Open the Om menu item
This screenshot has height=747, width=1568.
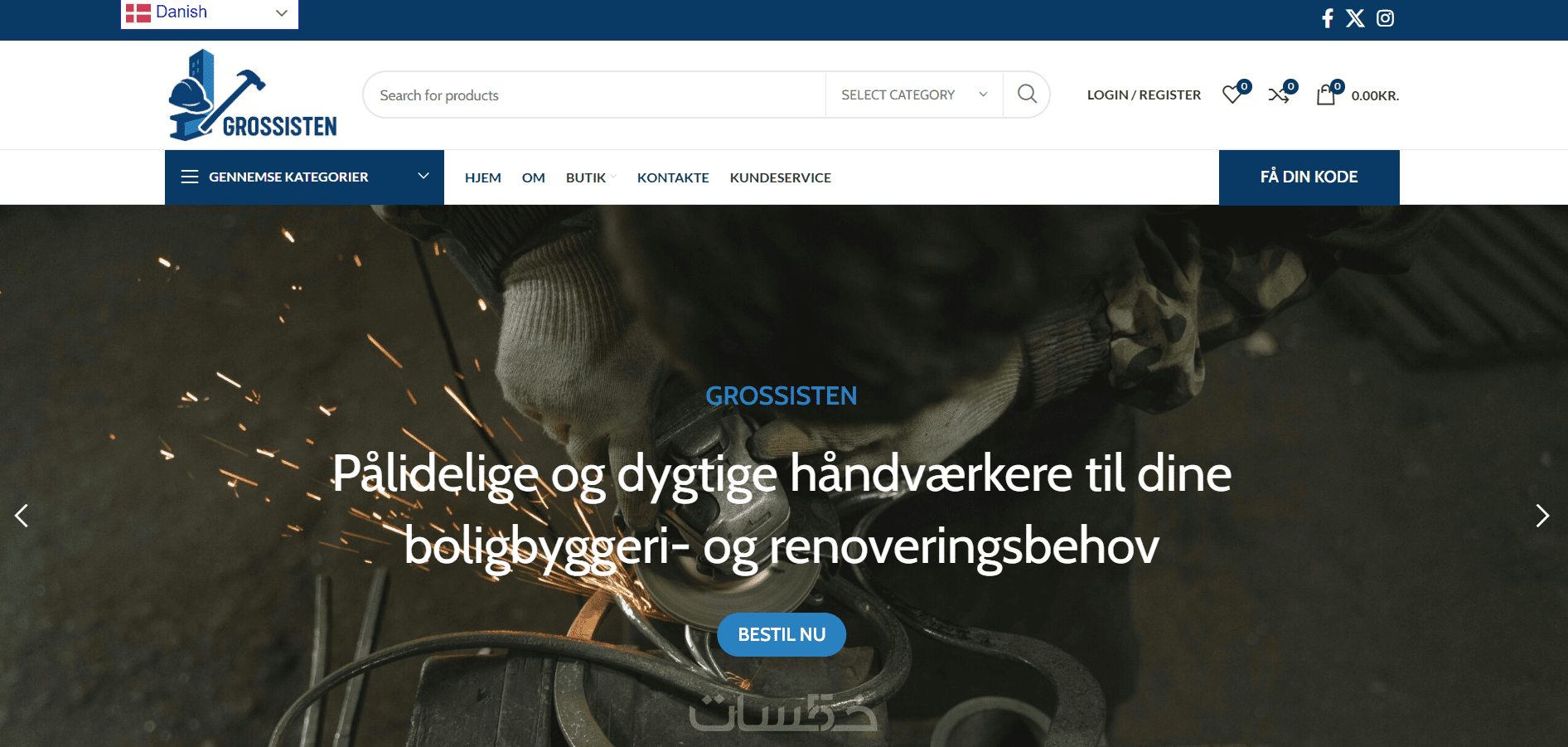534,177
